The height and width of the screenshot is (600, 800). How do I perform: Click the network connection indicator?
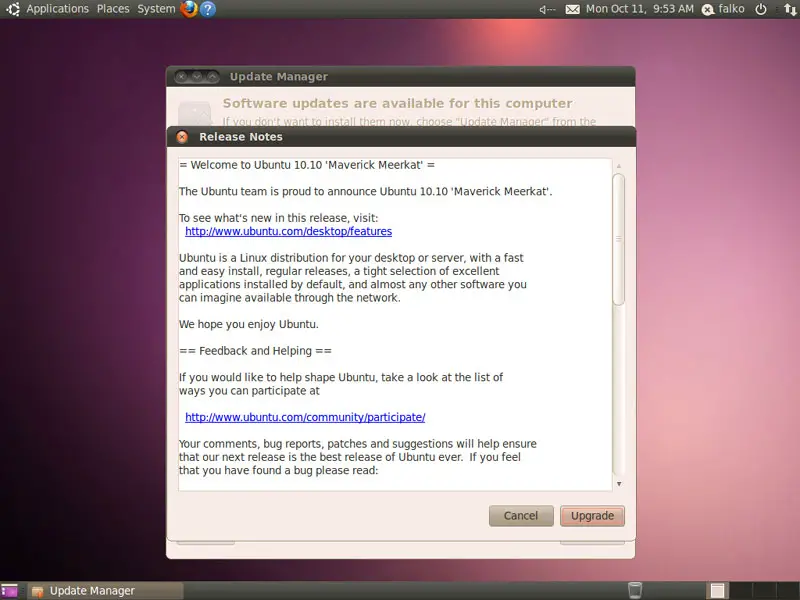790,9
